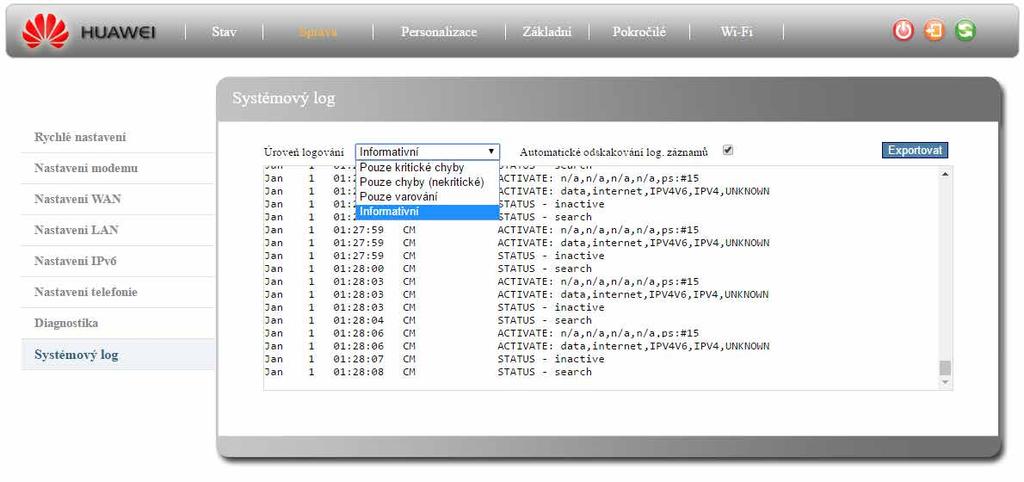Click the log scrollbar down arrow
Viewport: 1024px width, 482px height.
945,383
